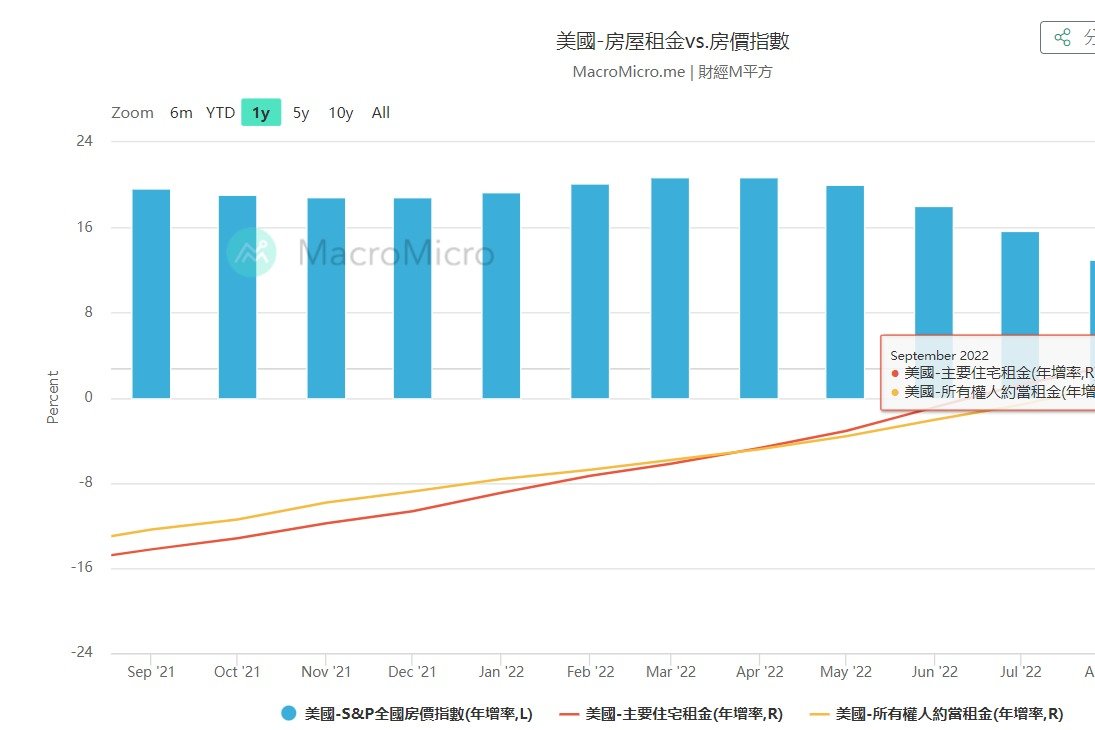Switch to the YTD zoom range
1095x730 pixels.
(x=219, y=113)
